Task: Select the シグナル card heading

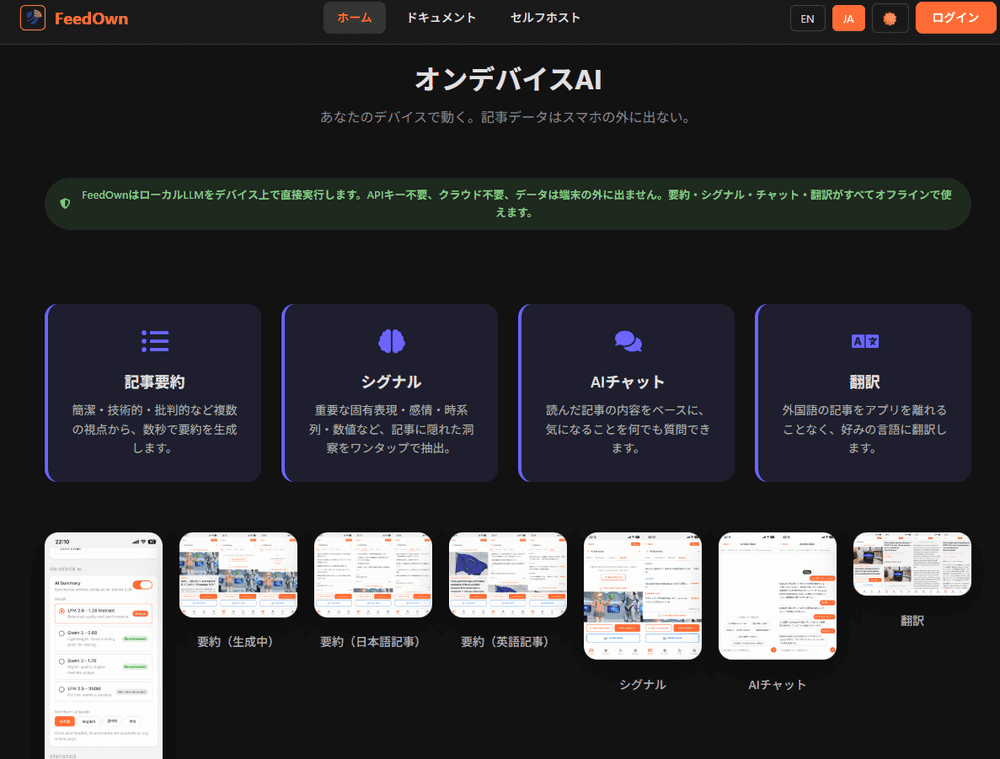Action: (x=391, y=382)
